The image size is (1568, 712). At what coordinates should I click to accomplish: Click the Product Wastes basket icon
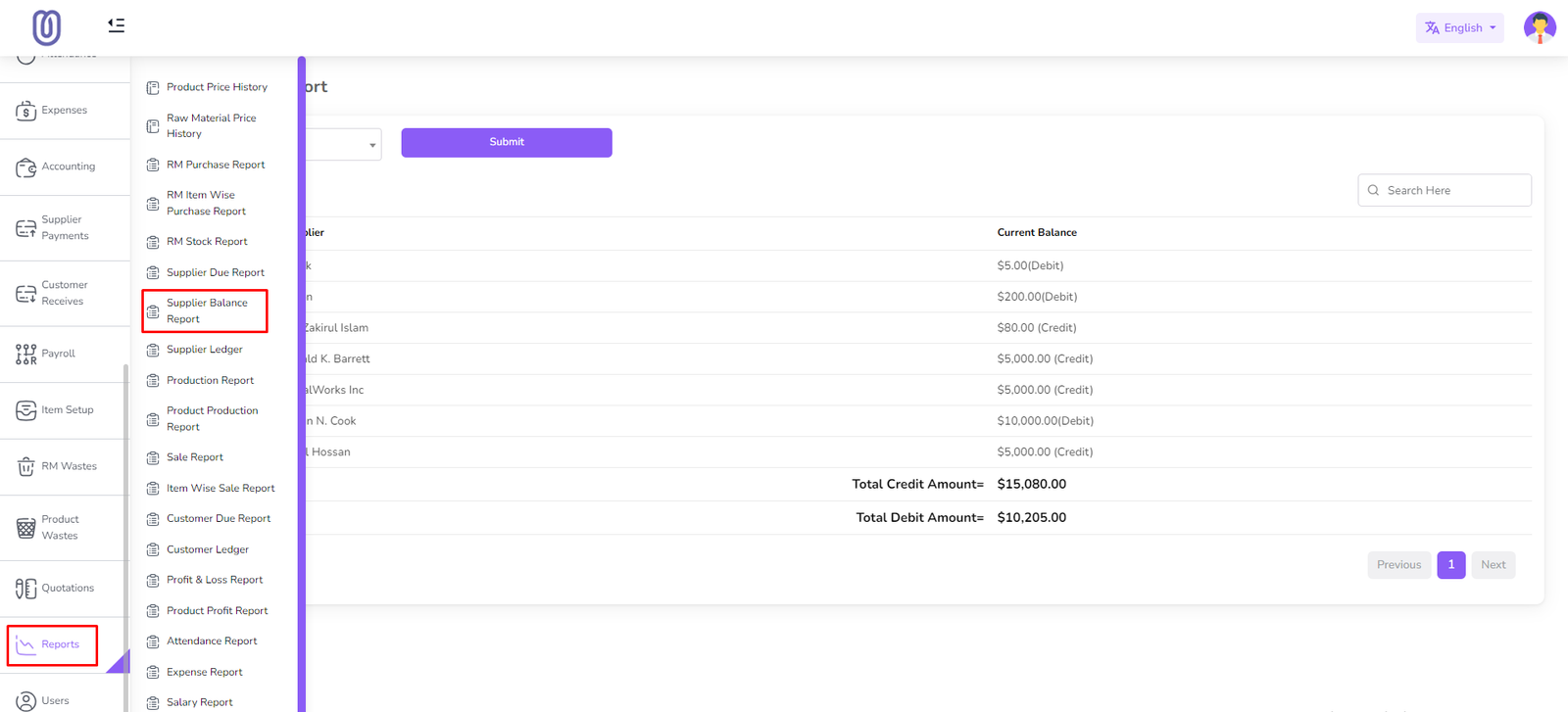[26, 528]
